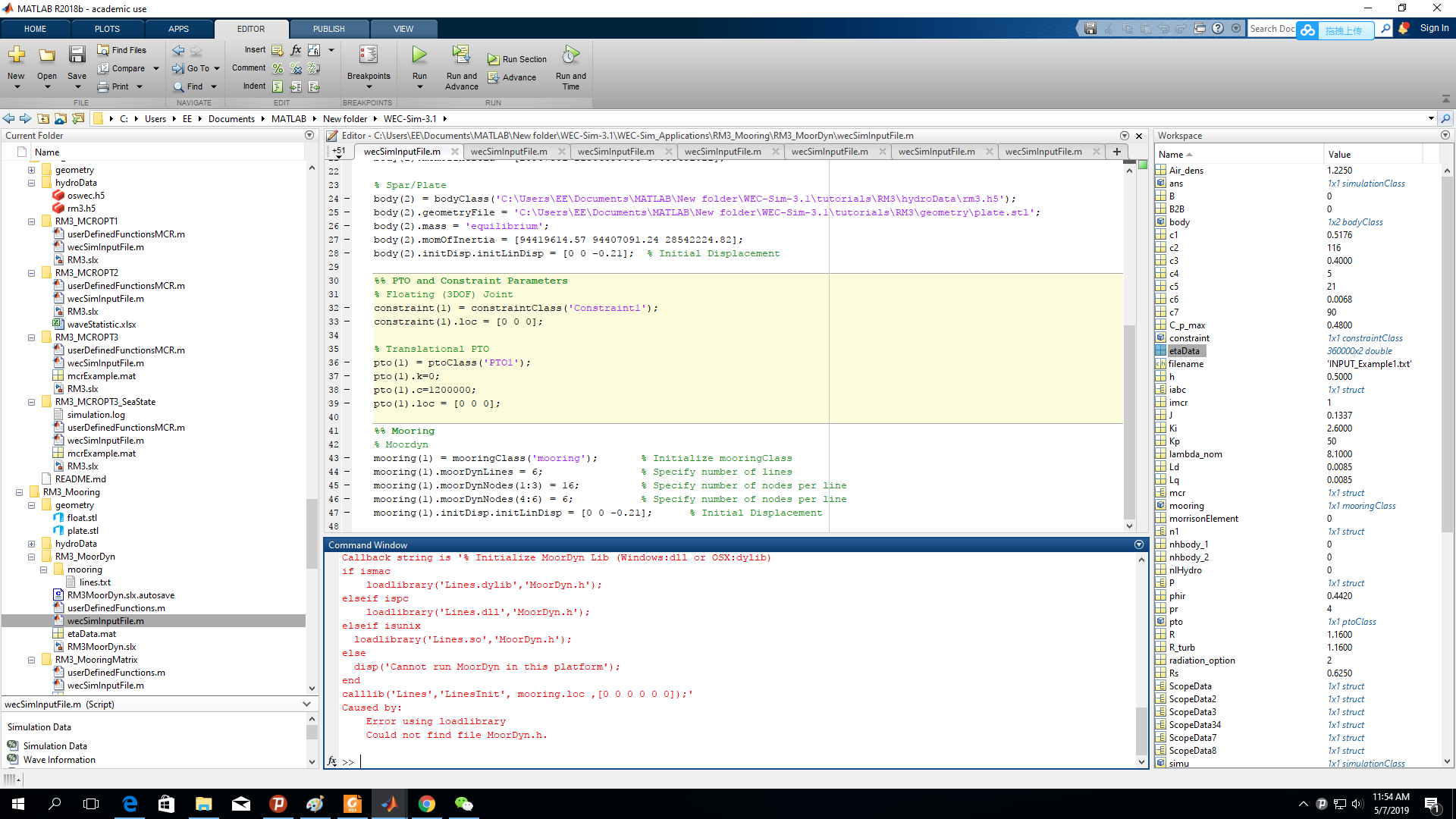Set a breakpoint on line 36
Image resolution: width=1456 pixels, height=819 pixels.
(x=347, y=362)
